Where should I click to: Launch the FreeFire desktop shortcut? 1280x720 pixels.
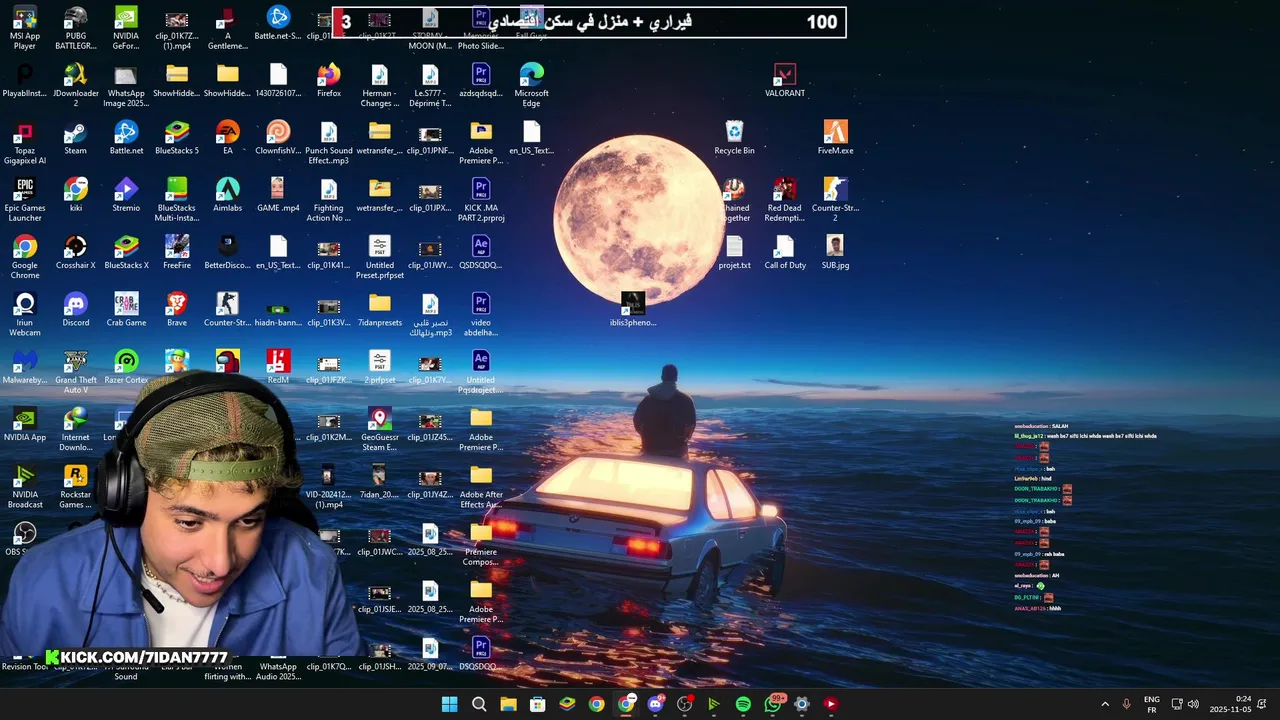(177, 252)
